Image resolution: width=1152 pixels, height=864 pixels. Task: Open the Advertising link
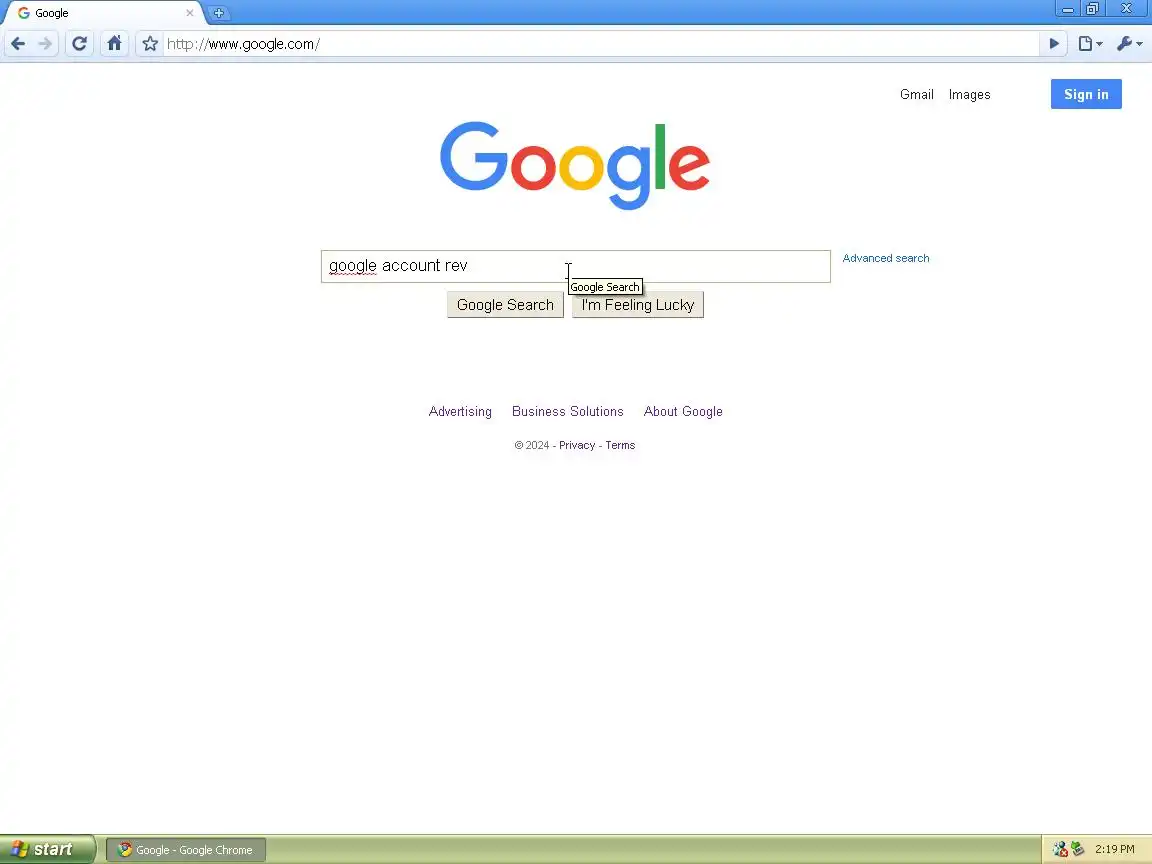460,411
